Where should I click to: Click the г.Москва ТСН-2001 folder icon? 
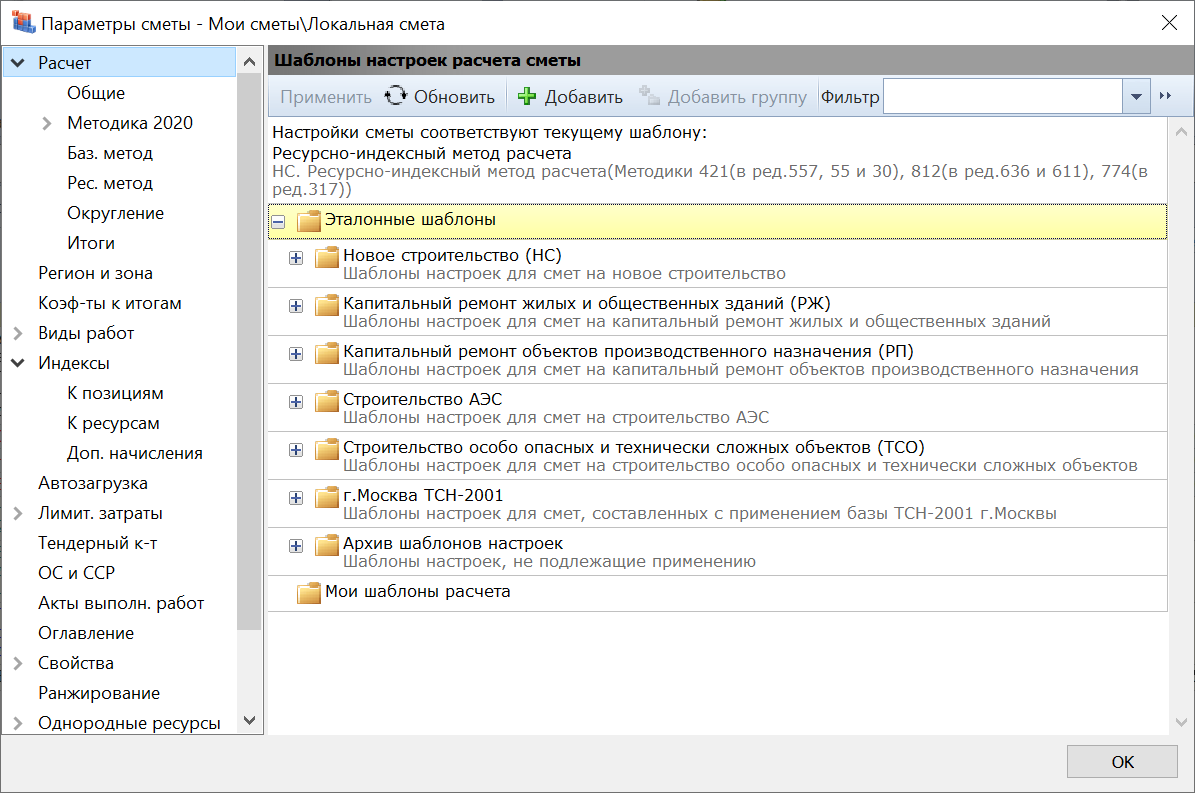[x=327, y=497]
